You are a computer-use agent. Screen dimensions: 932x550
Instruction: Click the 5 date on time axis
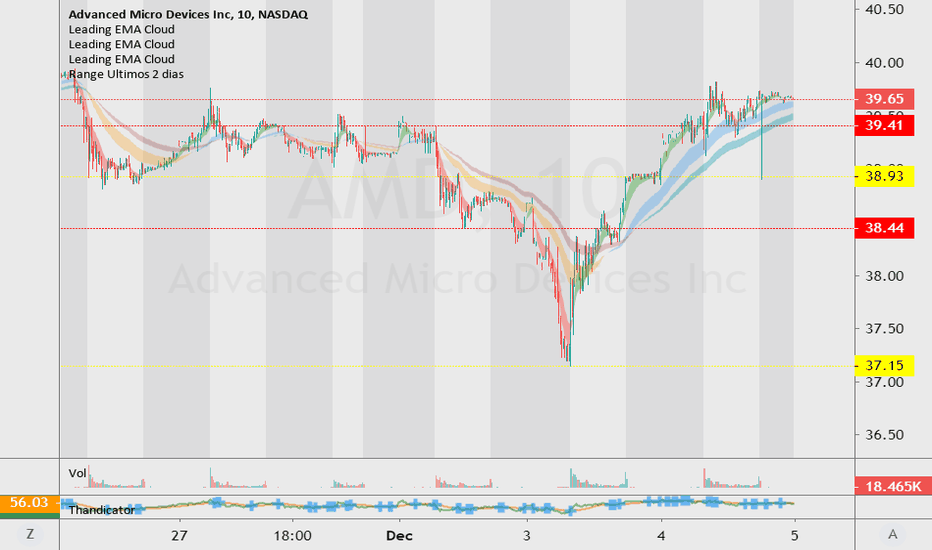pyautogui.click(x=795, y=536)
